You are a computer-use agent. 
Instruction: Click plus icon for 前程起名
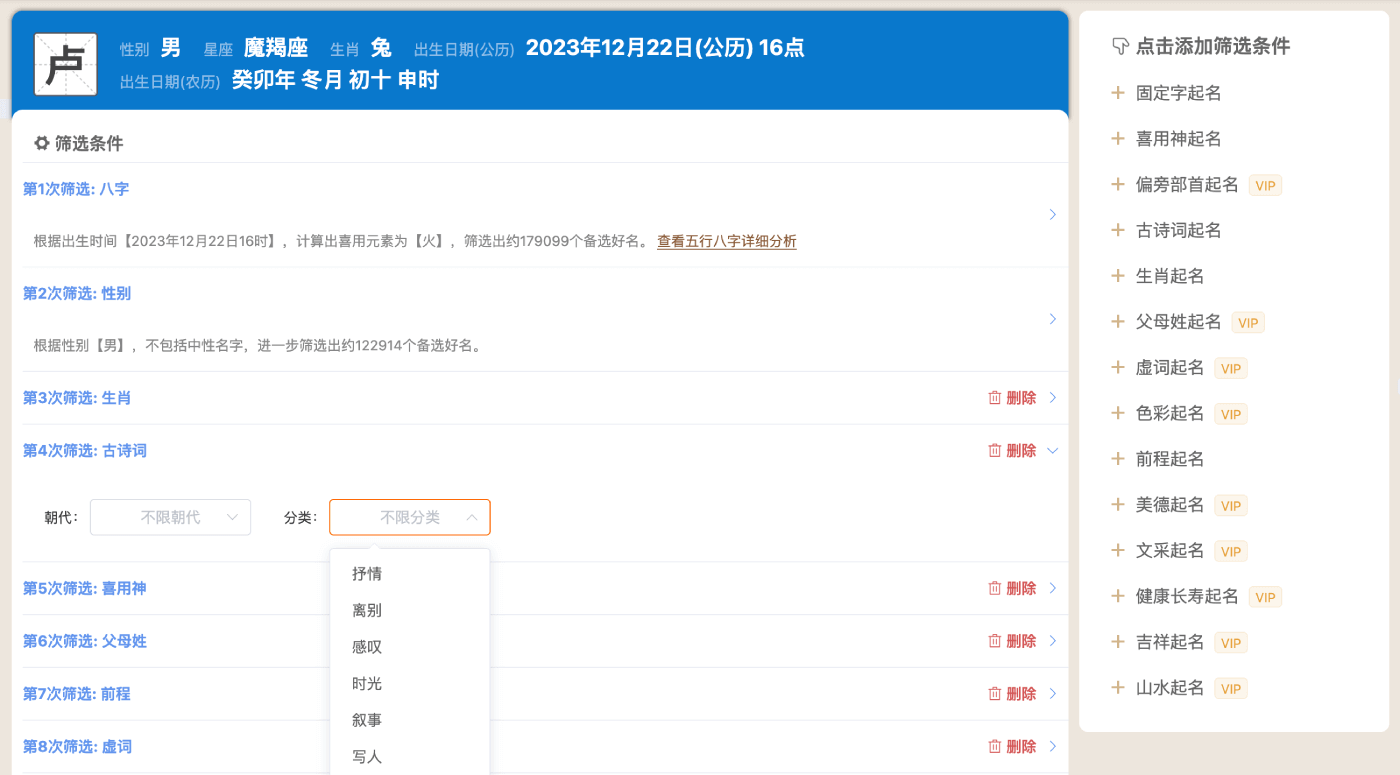tap(1118, 459)
